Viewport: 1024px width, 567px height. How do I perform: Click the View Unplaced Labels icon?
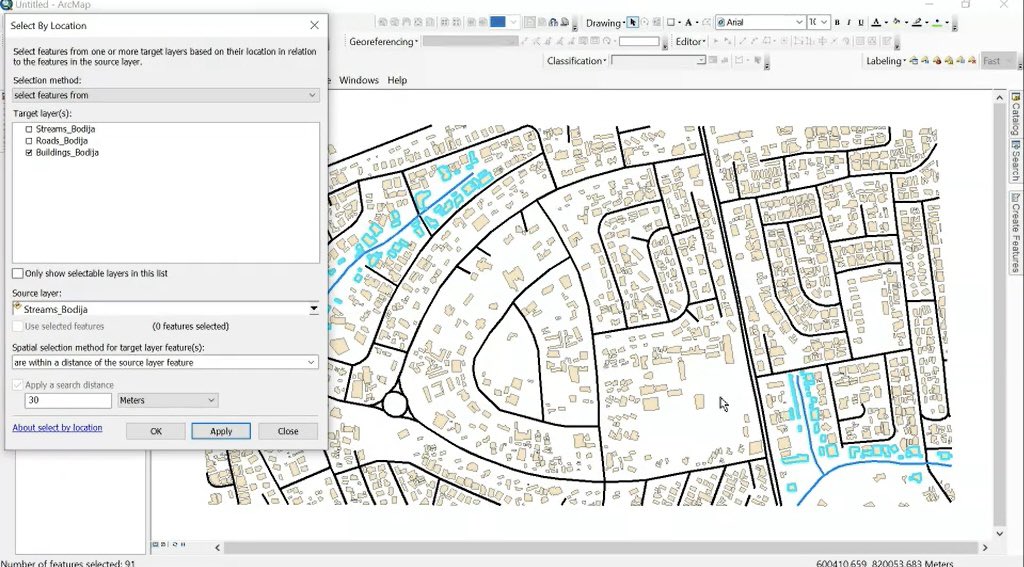pos(972,61)
